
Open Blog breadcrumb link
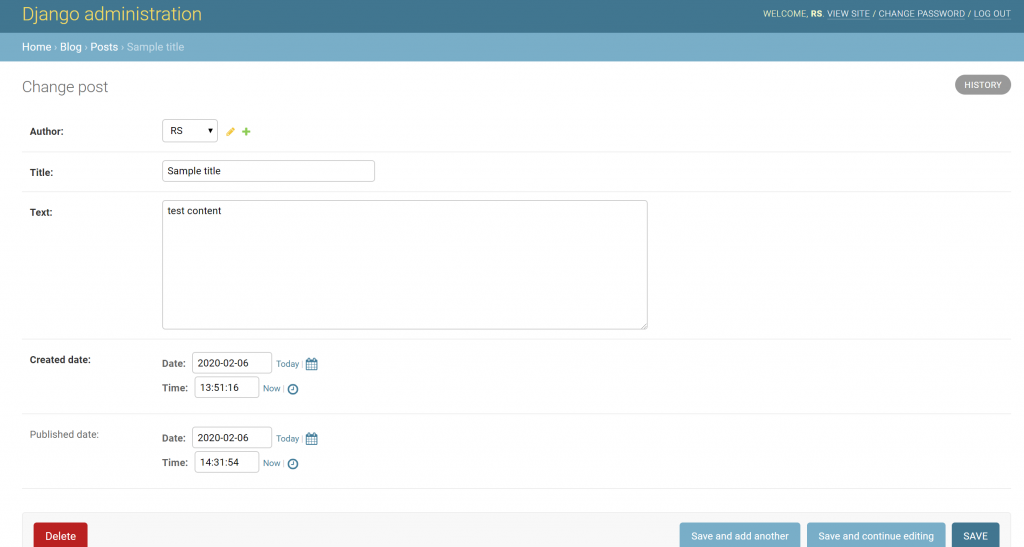click(x=71, y=47)
